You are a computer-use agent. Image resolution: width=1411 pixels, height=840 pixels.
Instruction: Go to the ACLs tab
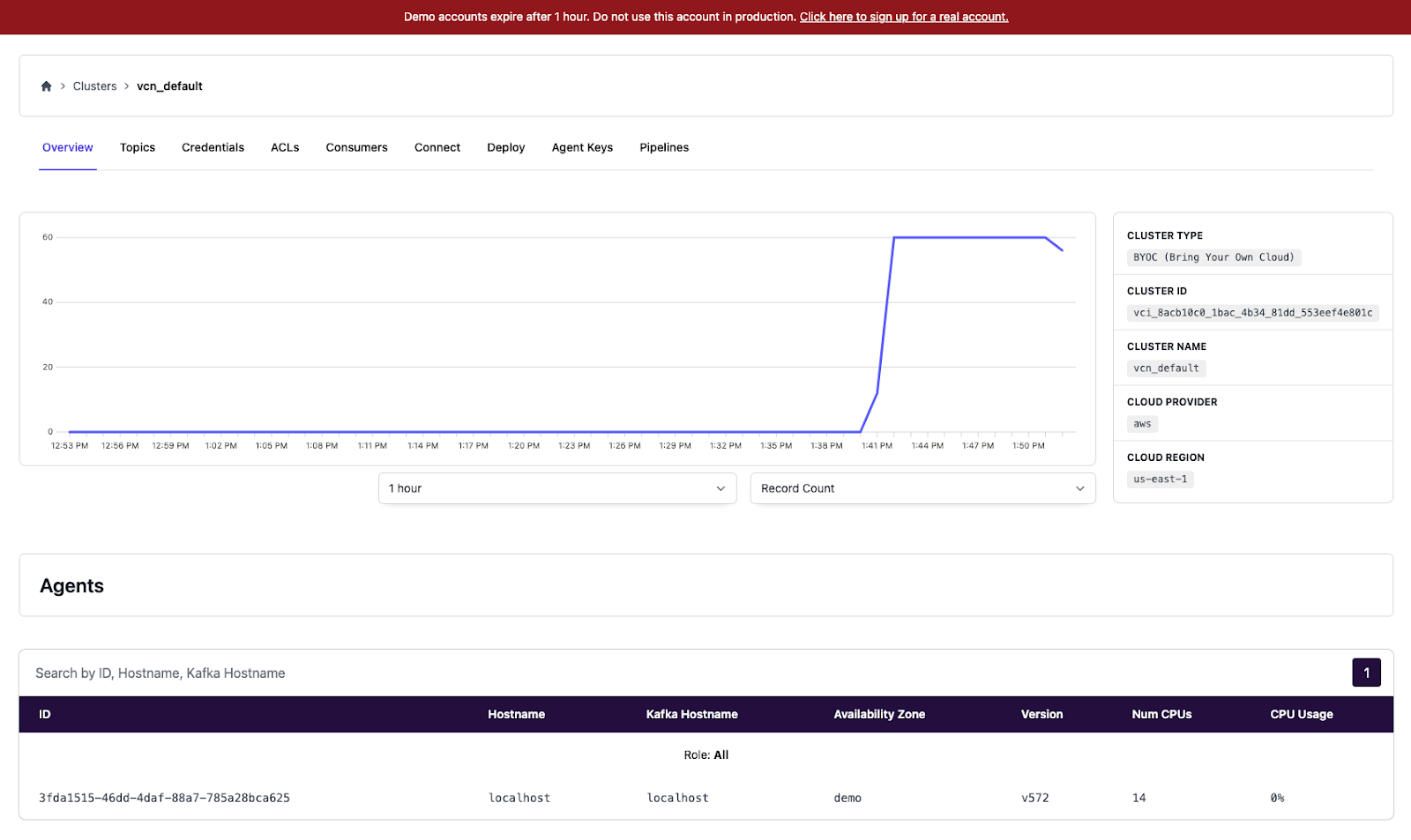(285, 148)
